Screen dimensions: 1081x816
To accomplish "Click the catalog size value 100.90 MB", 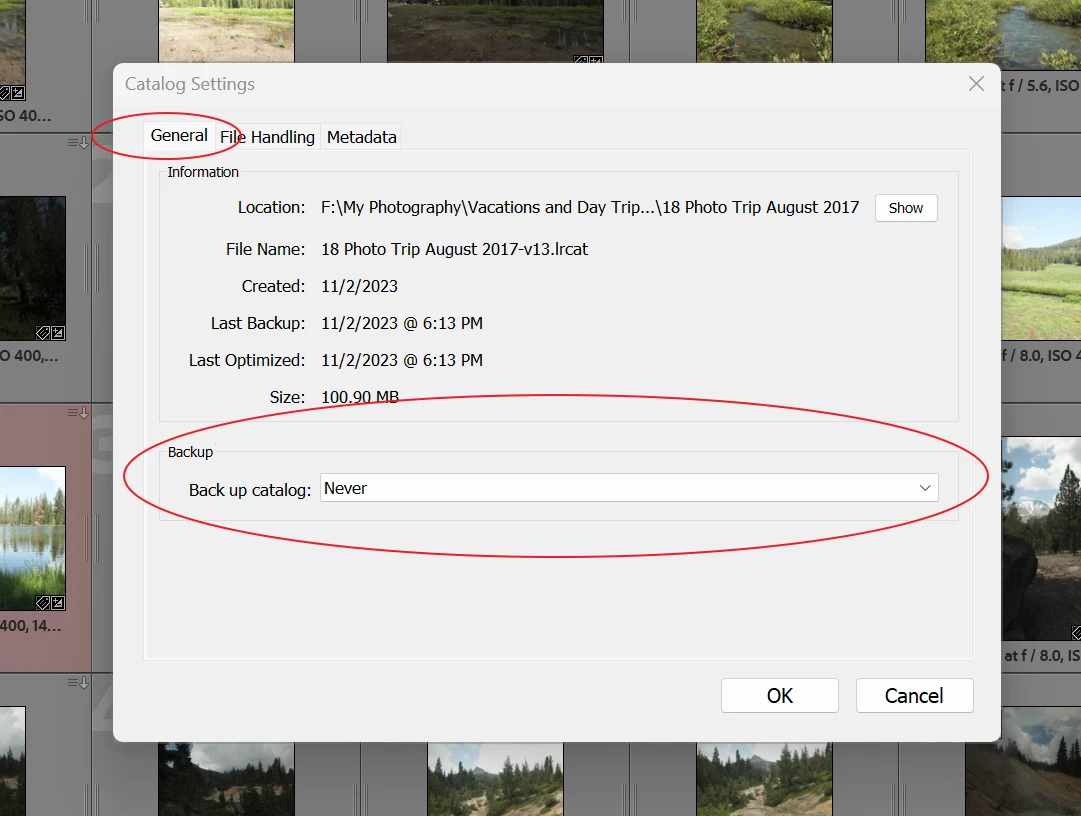I will tap(360, 397).
